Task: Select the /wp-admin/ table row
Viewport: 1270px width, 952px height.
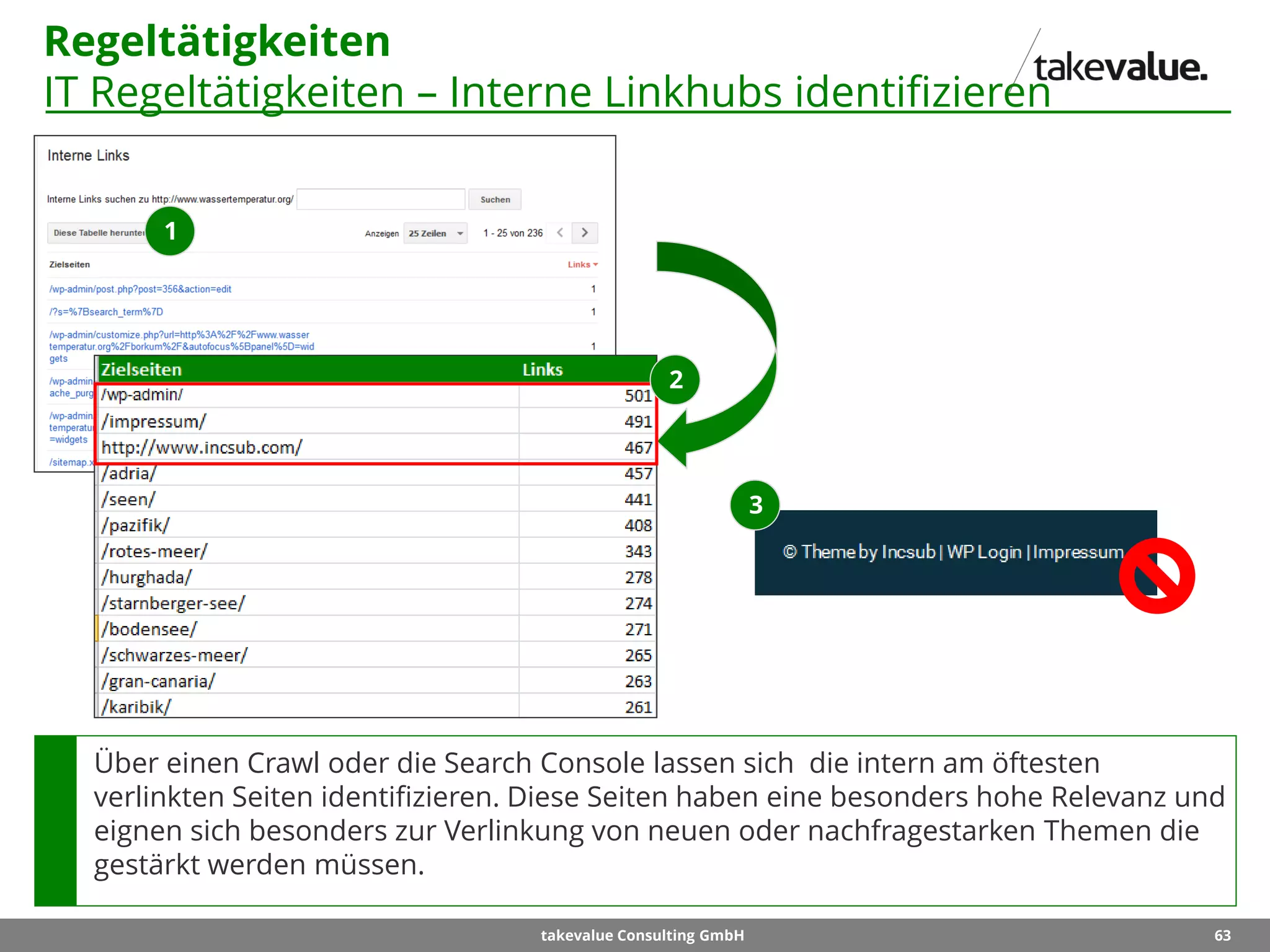Action: tap(376, 395)
